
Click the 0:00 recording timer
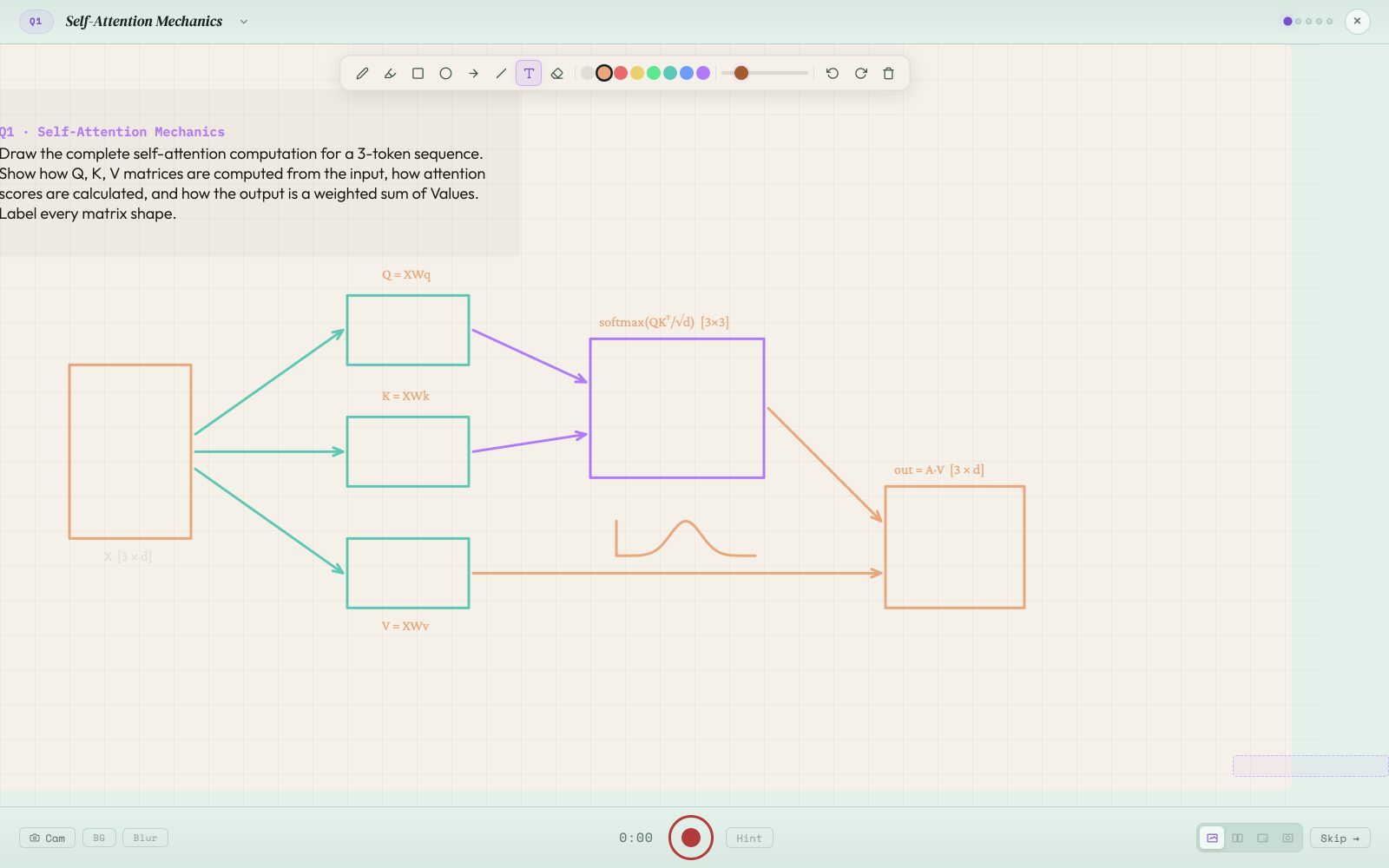[x=635, y=838]
